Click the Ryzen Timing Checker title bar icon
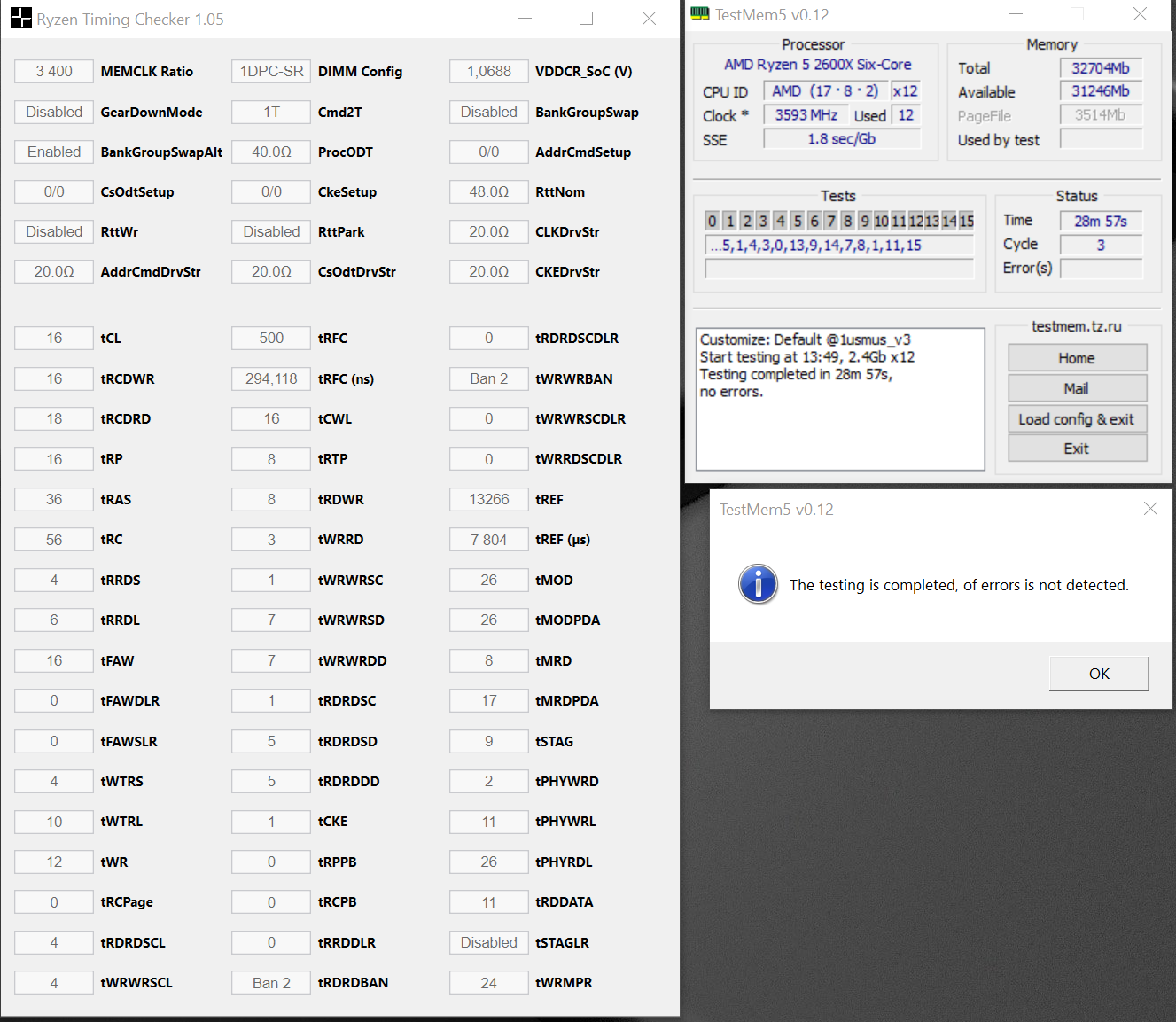 [x=20, y=19]
